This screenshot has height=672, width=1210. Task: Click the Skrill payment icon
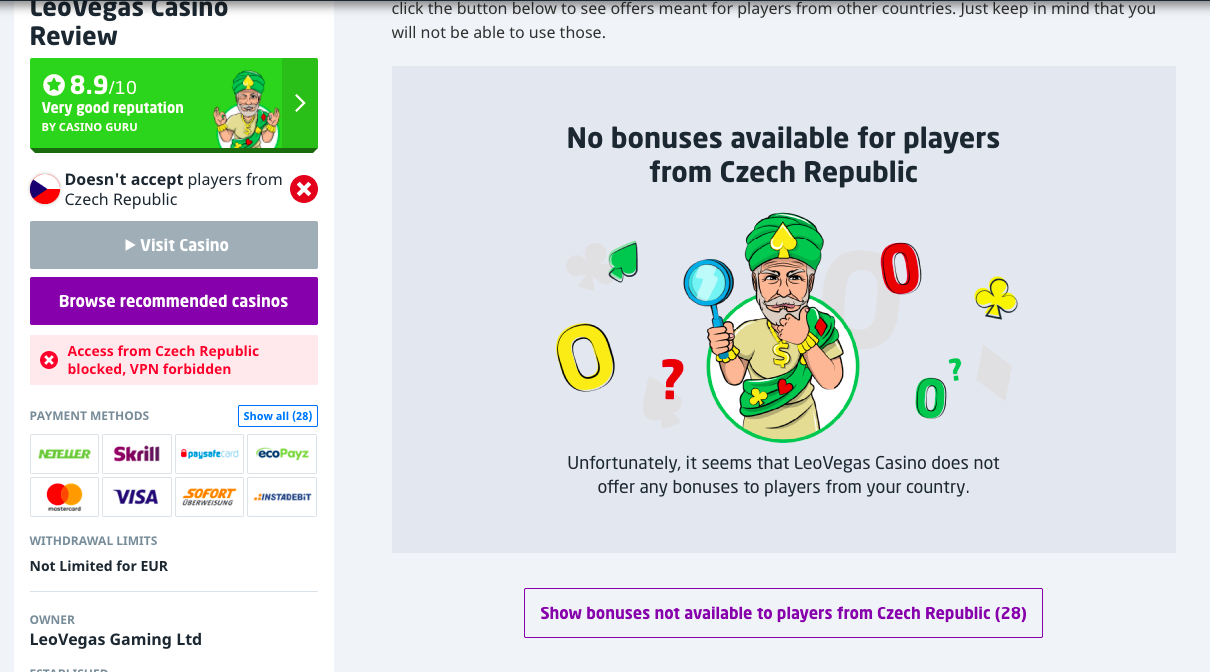click(137, 454)
